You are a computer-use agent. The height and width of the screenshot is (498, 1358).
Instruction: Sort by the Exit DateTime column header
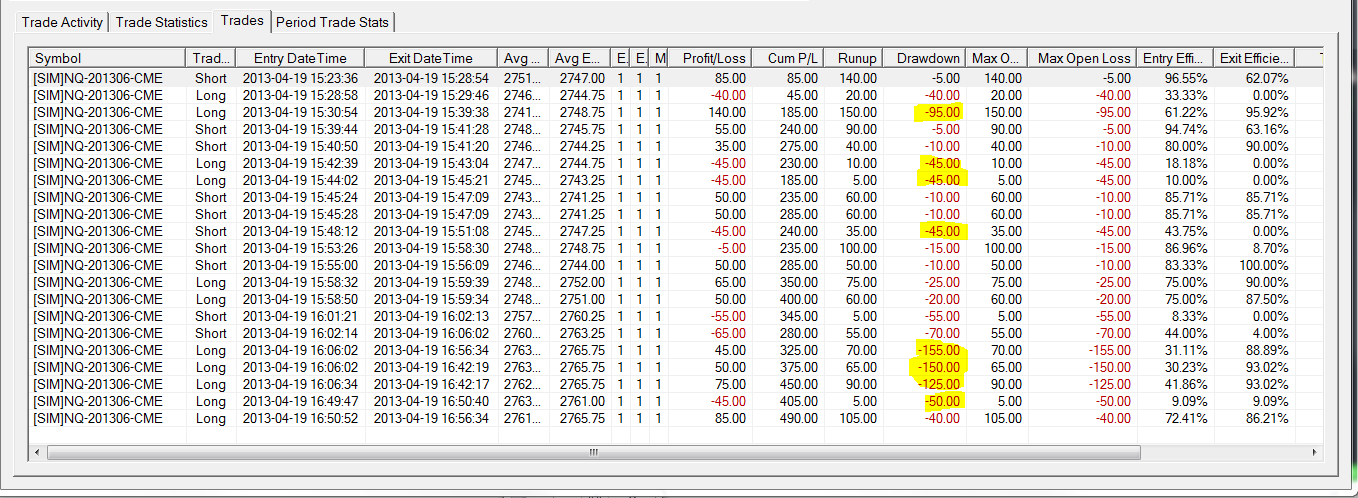(x=432, y=58)
